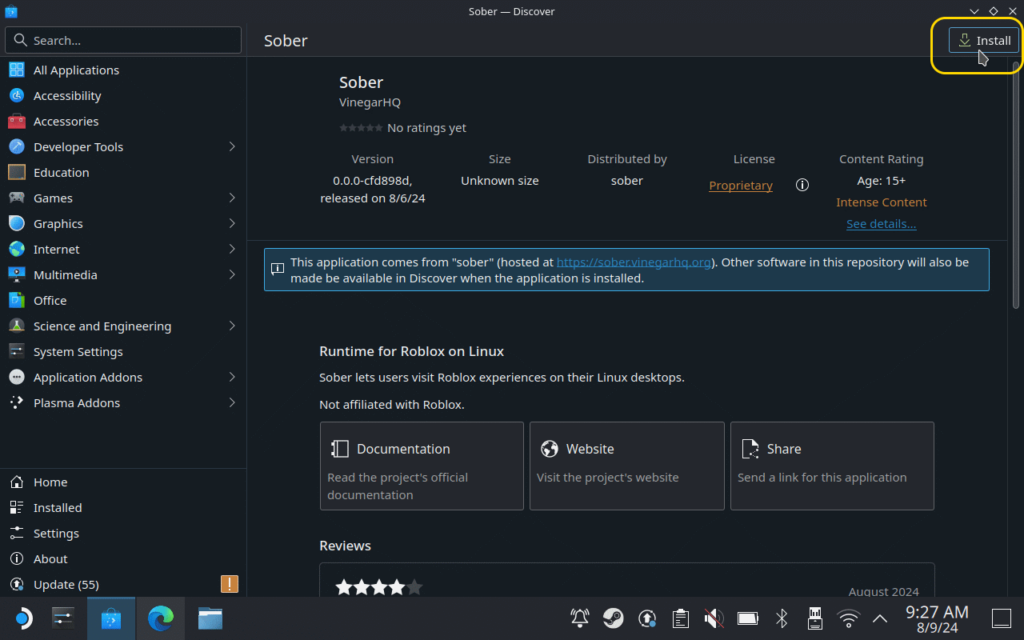Open the See details content rating link

coord(880,224)
